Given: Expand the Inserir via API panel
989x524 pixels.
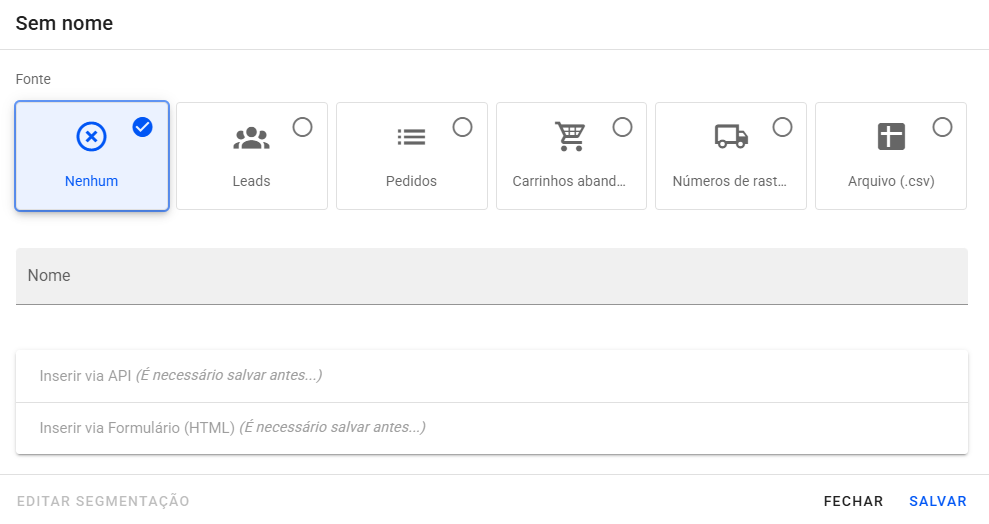Looking at the screenshot, I should (491, 376).
